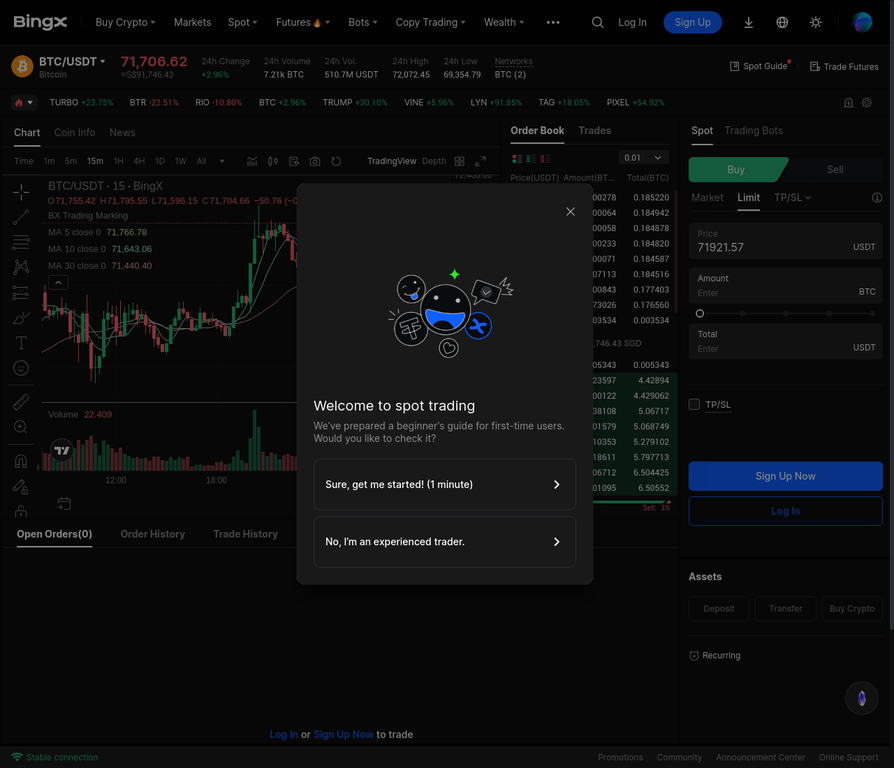Click Sure, get me started option
Screen dimensions: 894x768
[444, 485]
